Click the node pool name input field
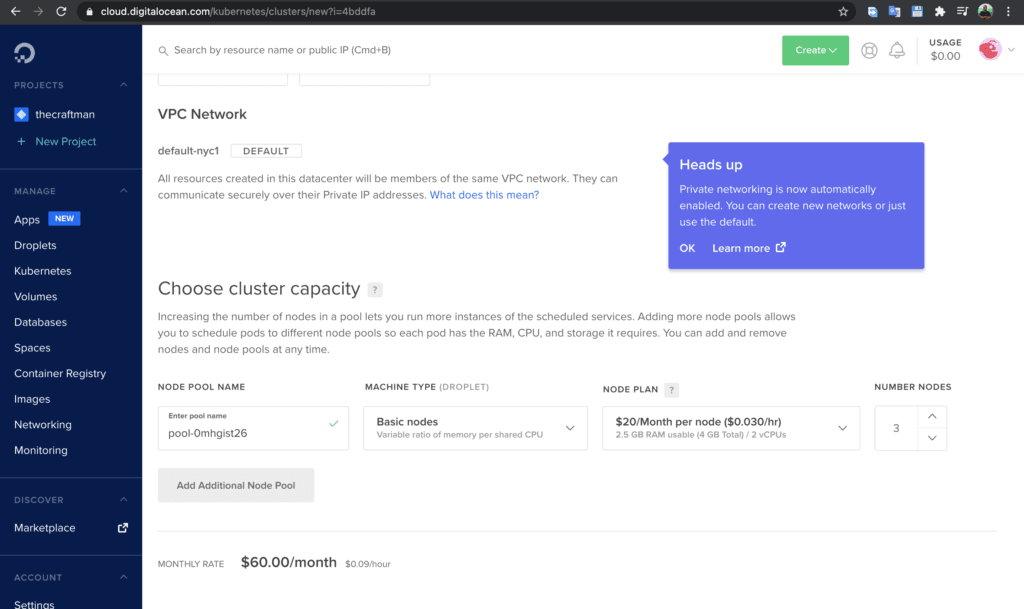Screen dimensions: 1024x609 pos(253,428)
